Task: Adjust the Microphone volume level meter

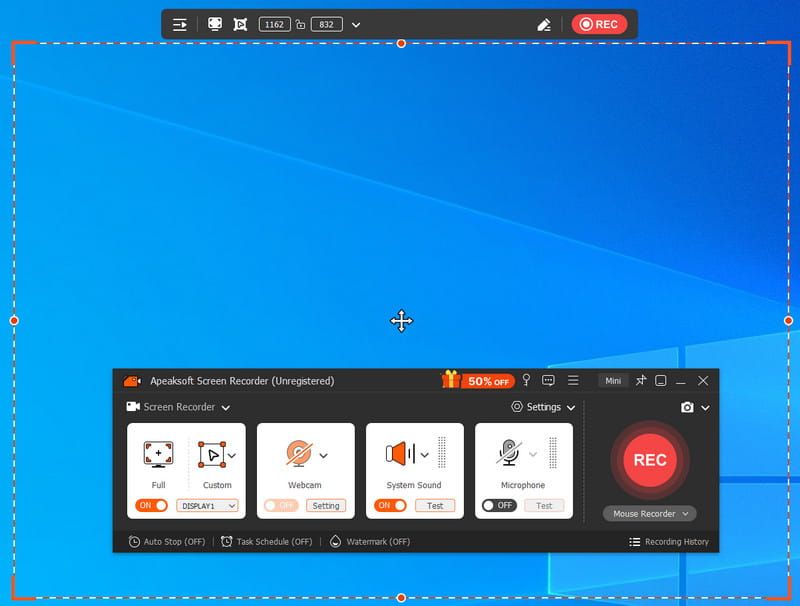Action: click(x=553, y=452)
